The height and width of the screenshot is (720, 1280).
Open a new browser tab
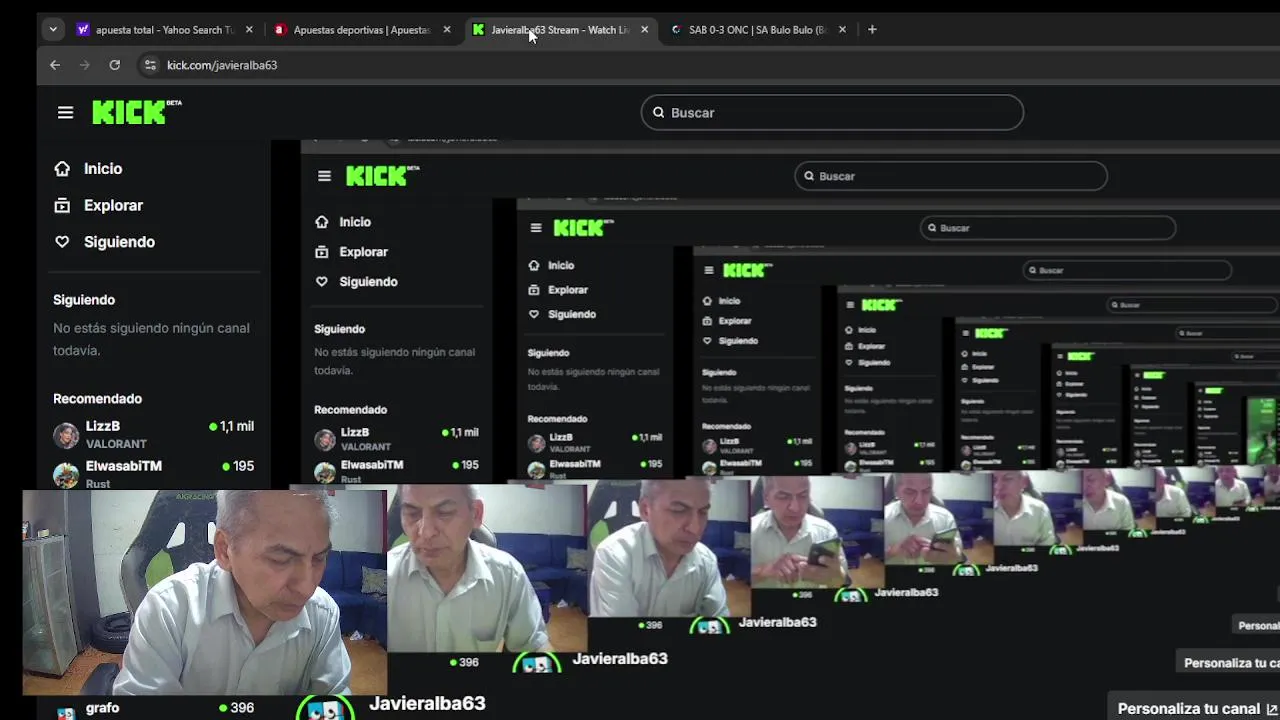(x=872, y=30)
